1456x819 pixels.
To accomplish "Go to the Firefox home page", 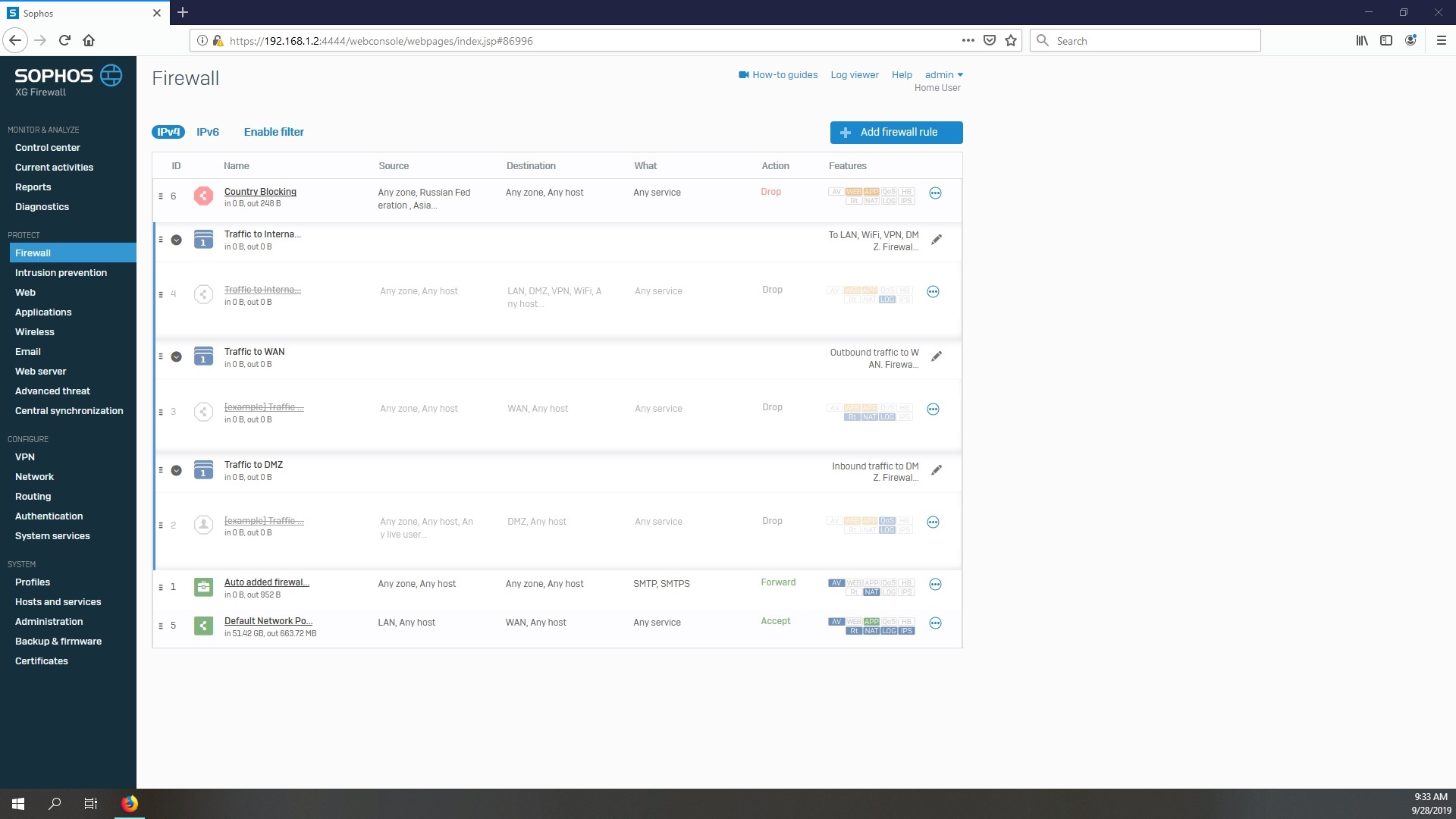I will coord(89,41).
